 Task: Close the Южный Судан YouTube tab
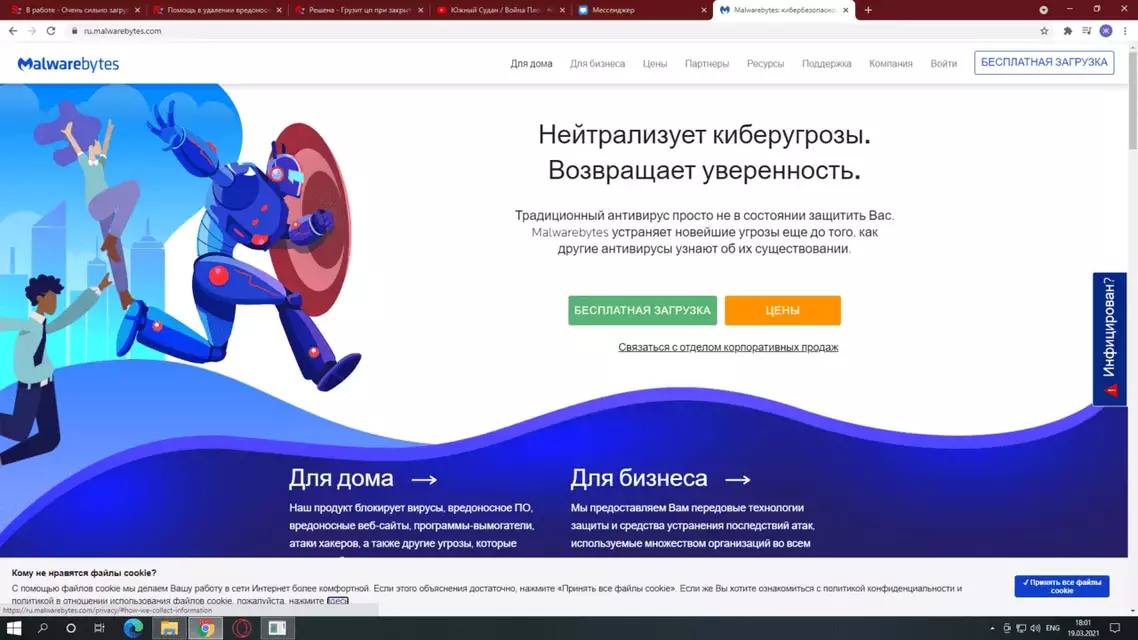coord(562,10)
